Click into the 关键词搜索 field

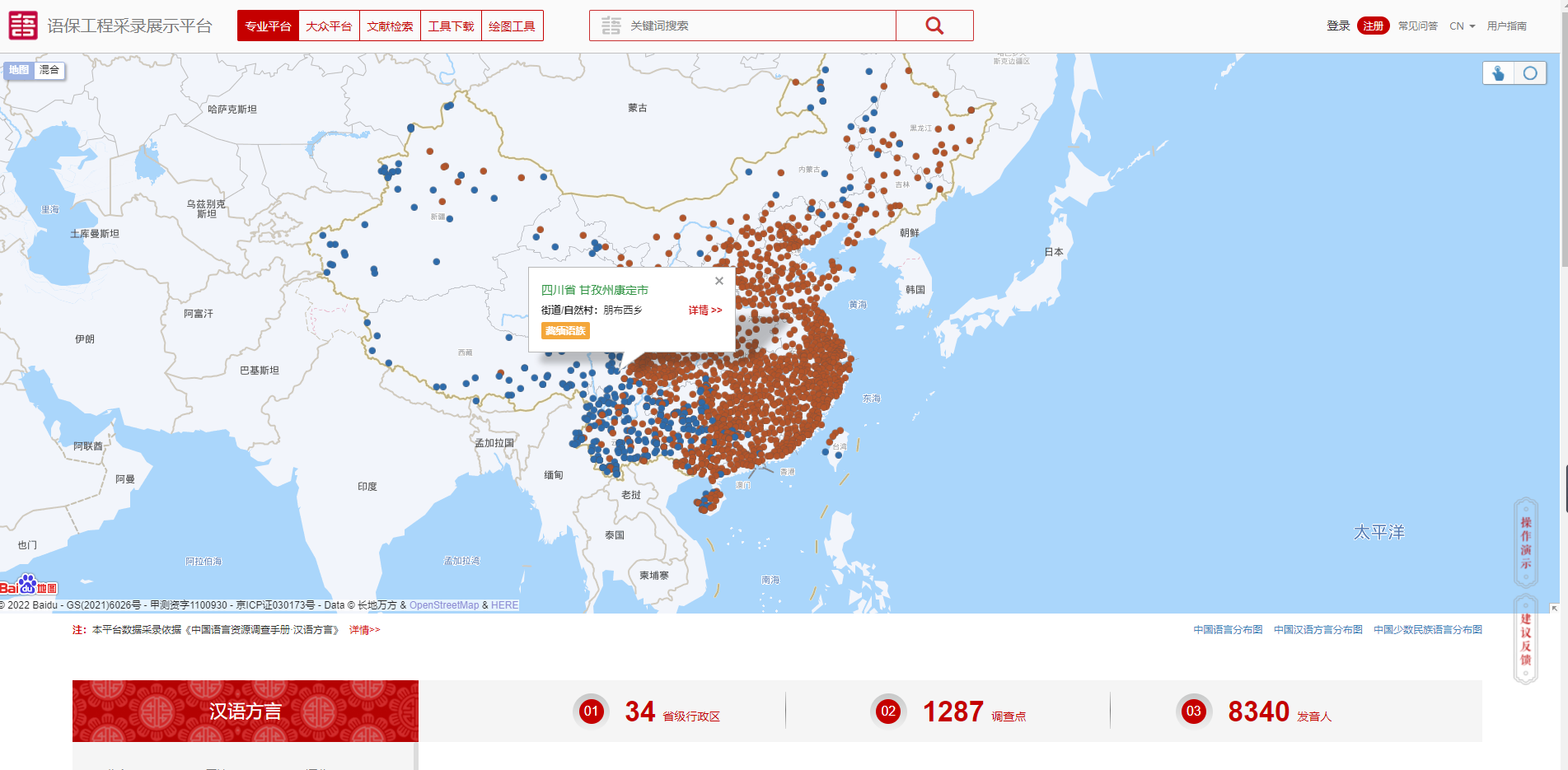click(758, 26)
